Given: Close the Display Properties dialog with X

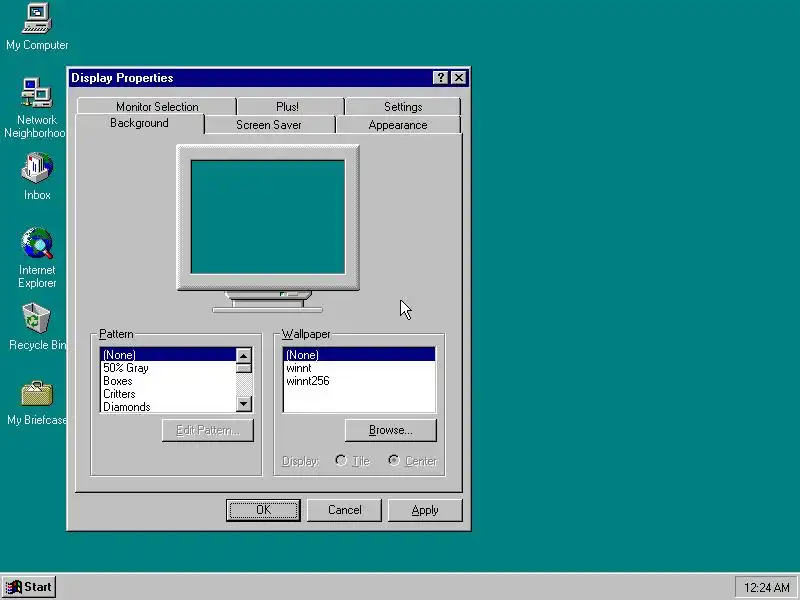Looking at the screenshot, I should click(459, 78).
